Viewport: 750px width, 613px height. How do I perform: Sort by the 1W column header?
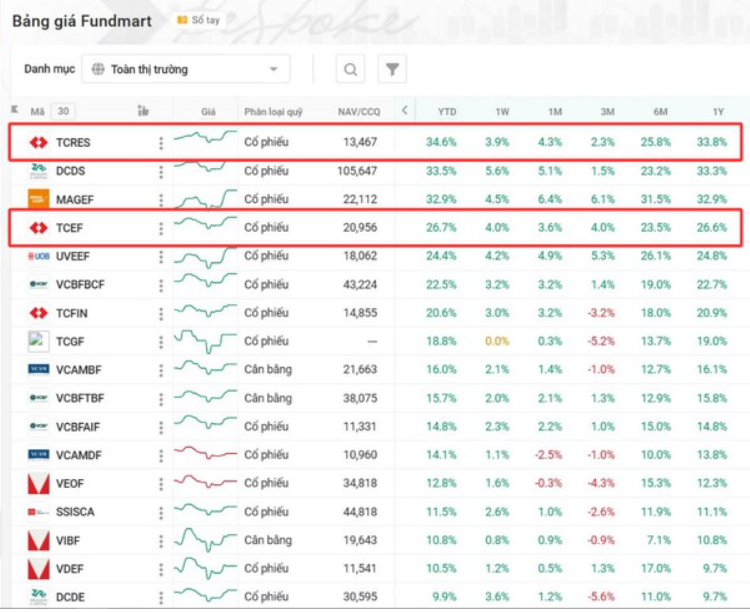tap(502, 111)
